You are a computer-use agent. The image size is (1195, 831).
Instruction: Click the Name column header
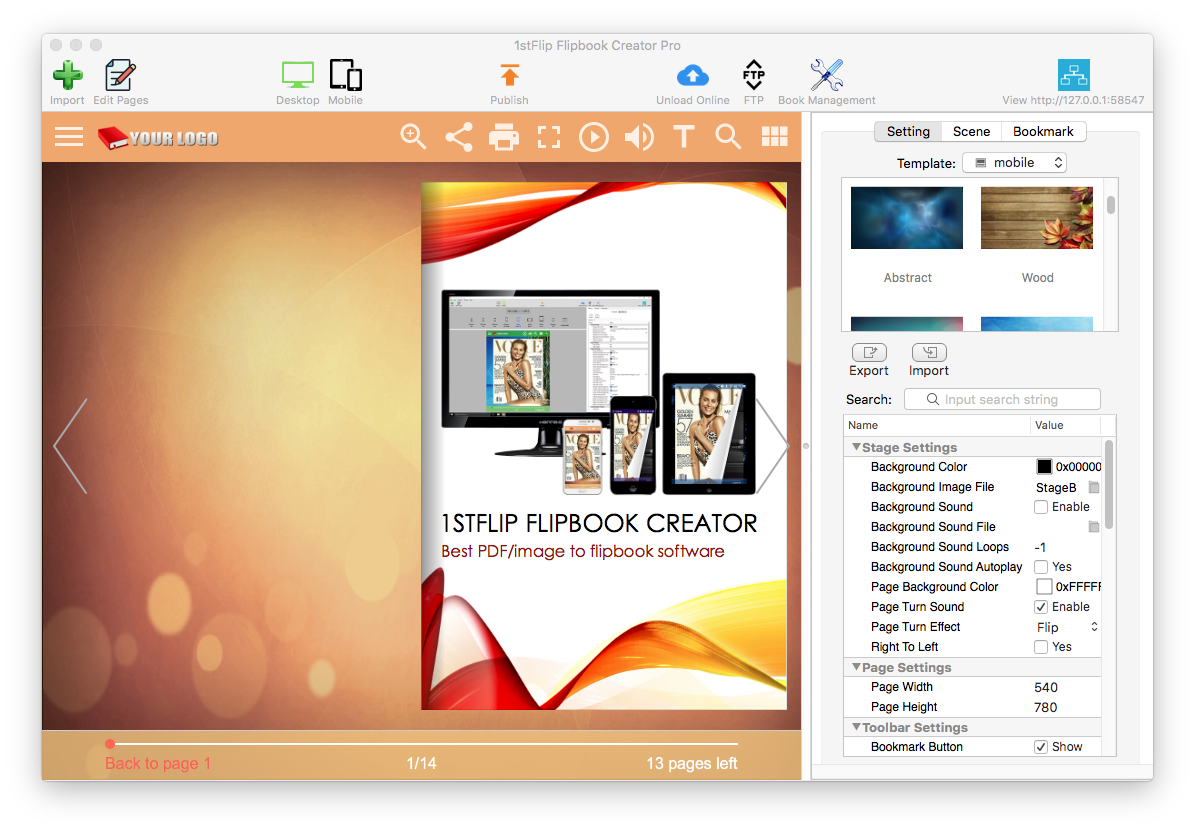[937, 425]
